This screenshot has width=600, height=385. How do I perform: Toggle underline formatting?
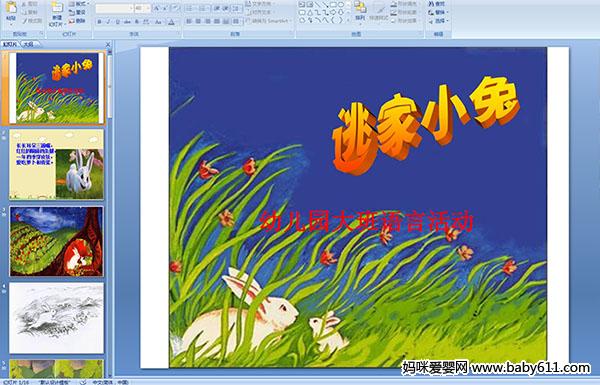pyautogui.click(x=118, y=22)
